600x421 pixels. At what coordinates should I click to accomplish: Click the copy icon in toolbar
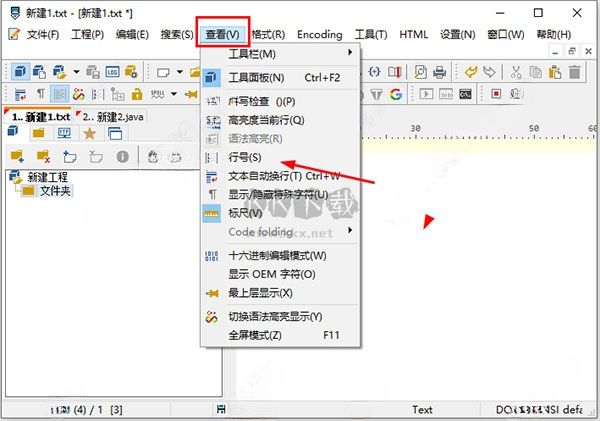tap(535, 72)
